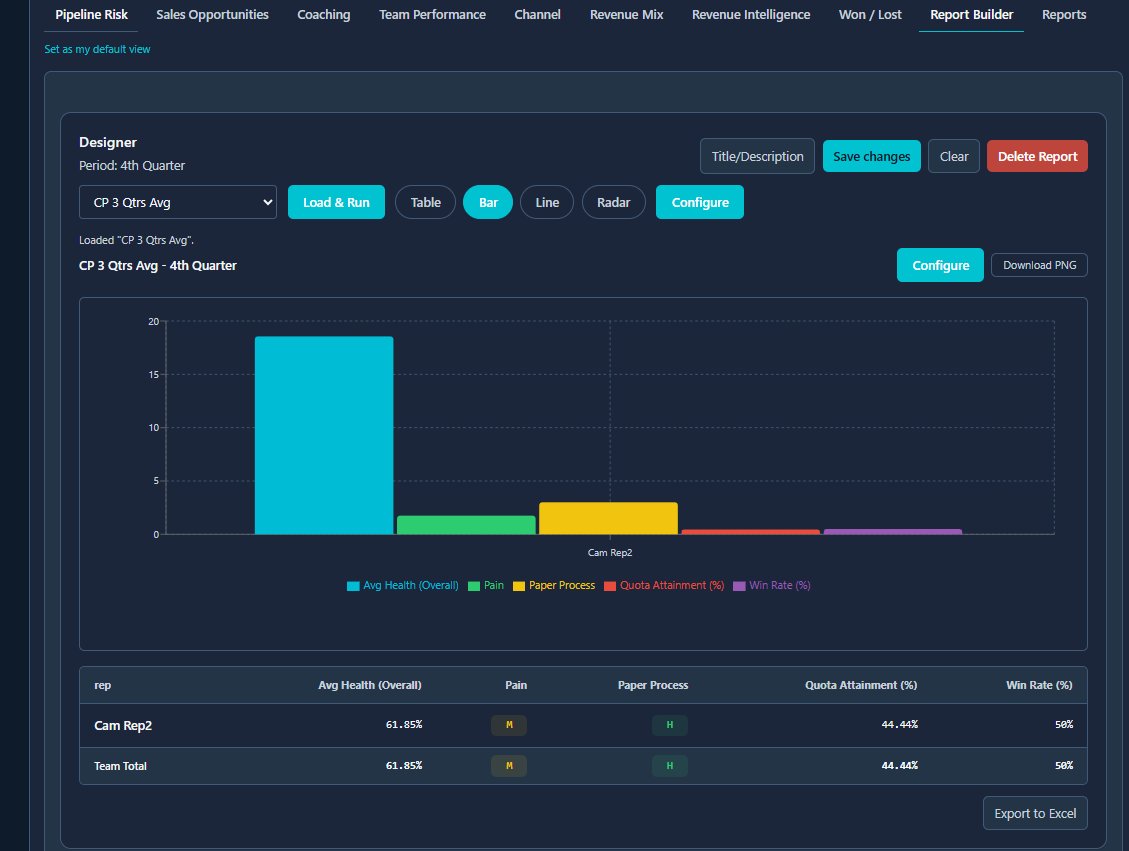
Task: Select the Bar chart type
Action: 487,202
